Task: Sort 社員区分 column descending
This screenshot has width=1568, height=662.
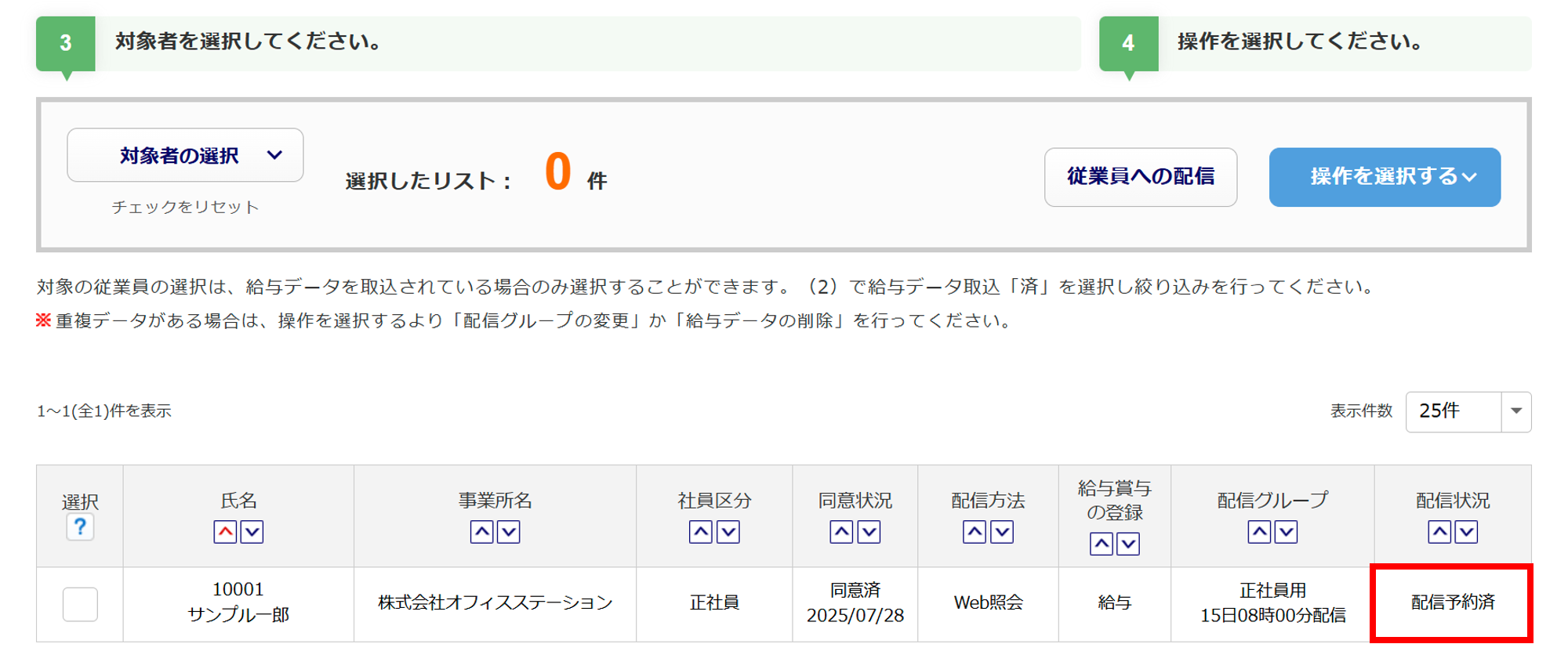Action: tap(728, 532)
